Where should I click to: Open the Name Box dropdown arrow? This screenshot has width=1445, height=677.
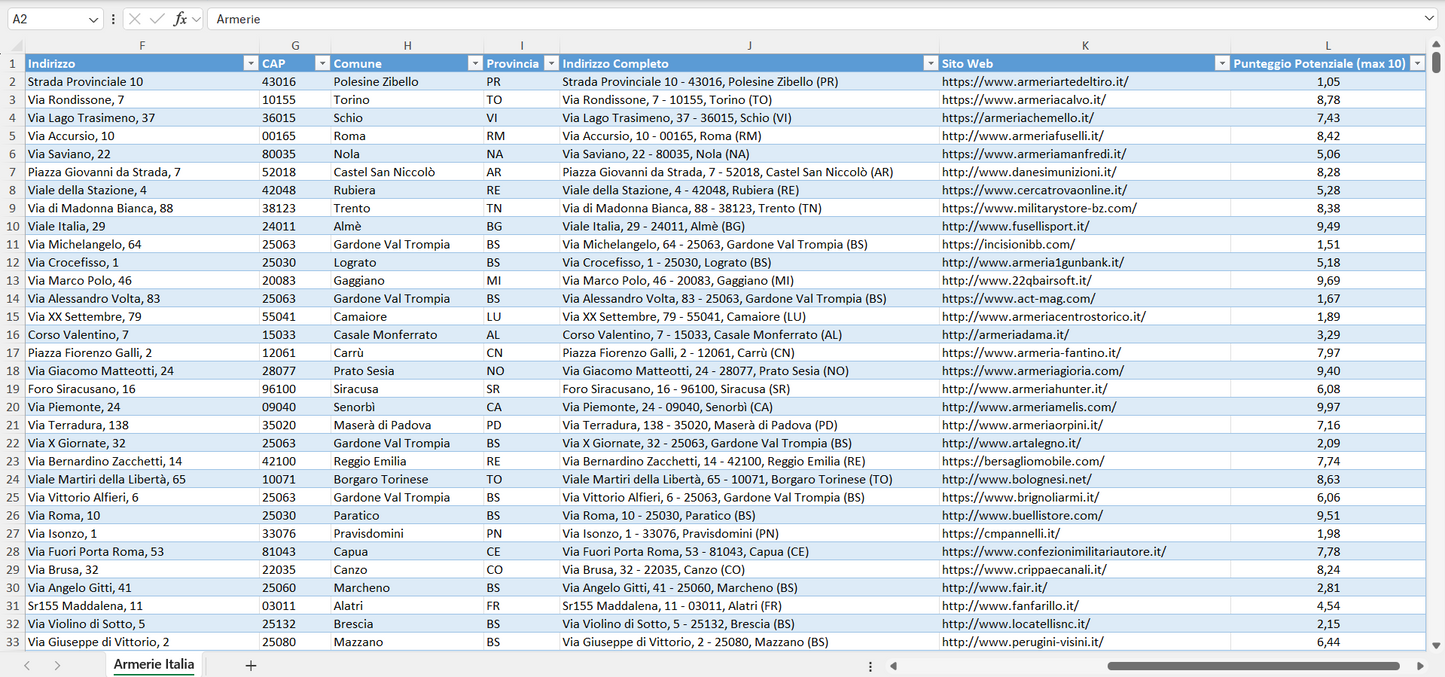click(x=94, y=18)
